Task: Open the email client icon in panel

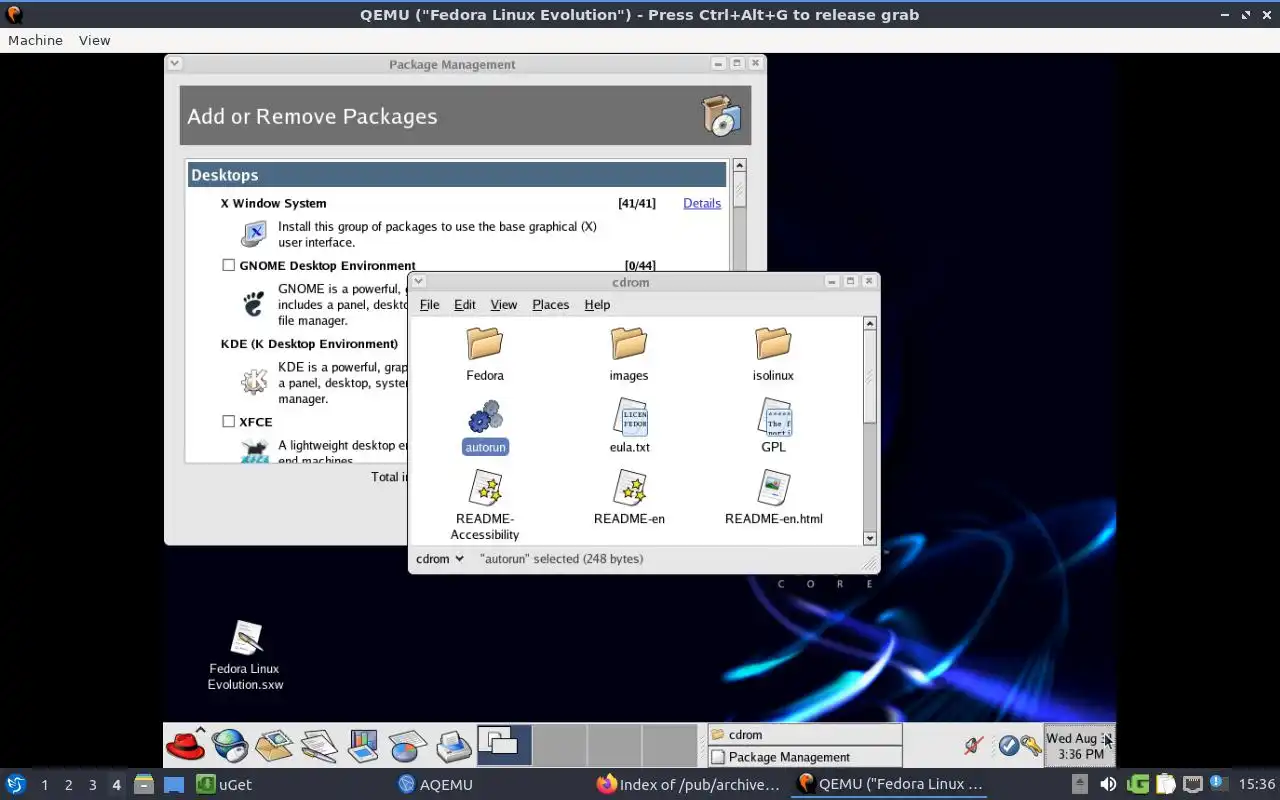Action: 274,745
